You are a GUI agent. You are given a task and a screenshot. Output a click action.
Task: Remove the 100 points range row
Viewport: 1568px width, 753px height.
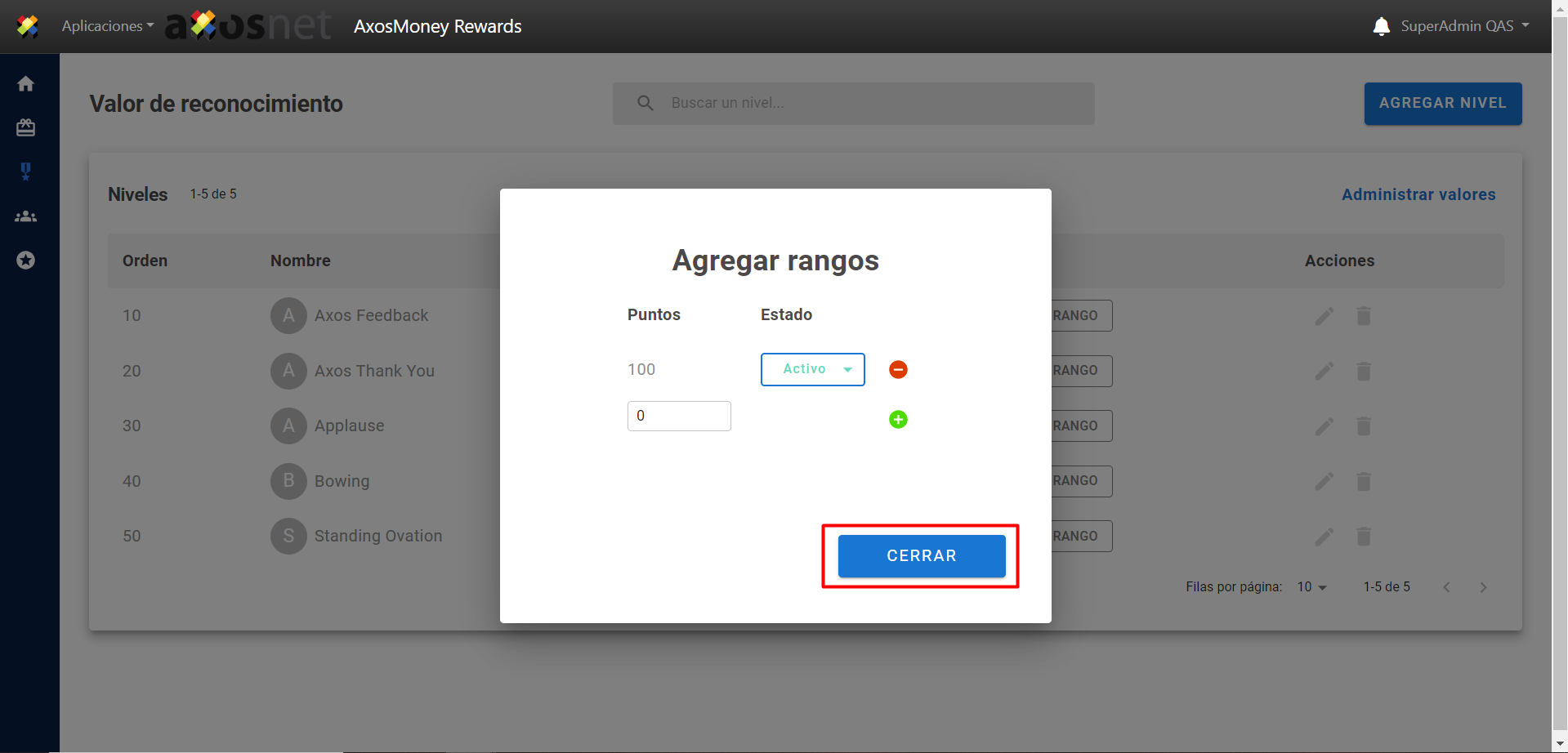(898, 370)
